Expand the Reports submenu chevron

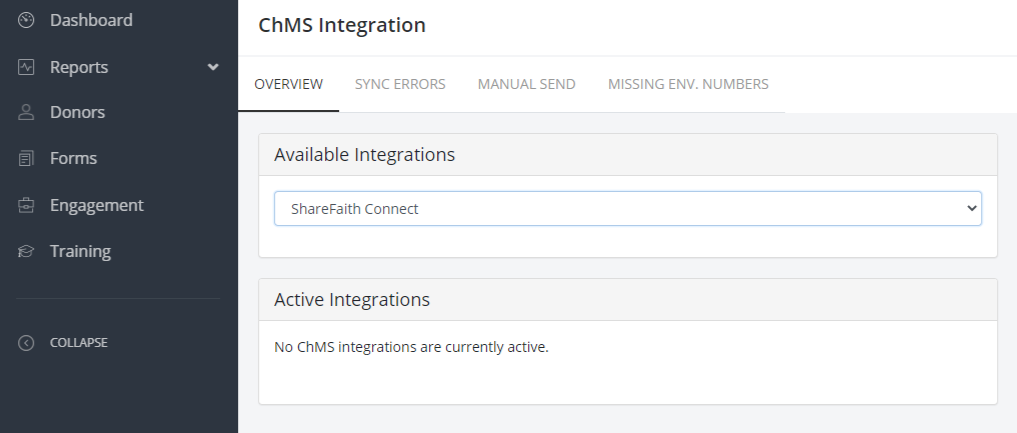[x=213, y=67]
